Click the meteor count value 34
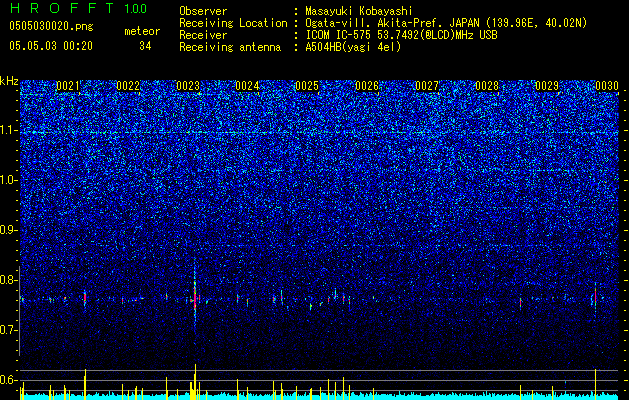Viewport: 629px width, 400px height. (145, 46)
